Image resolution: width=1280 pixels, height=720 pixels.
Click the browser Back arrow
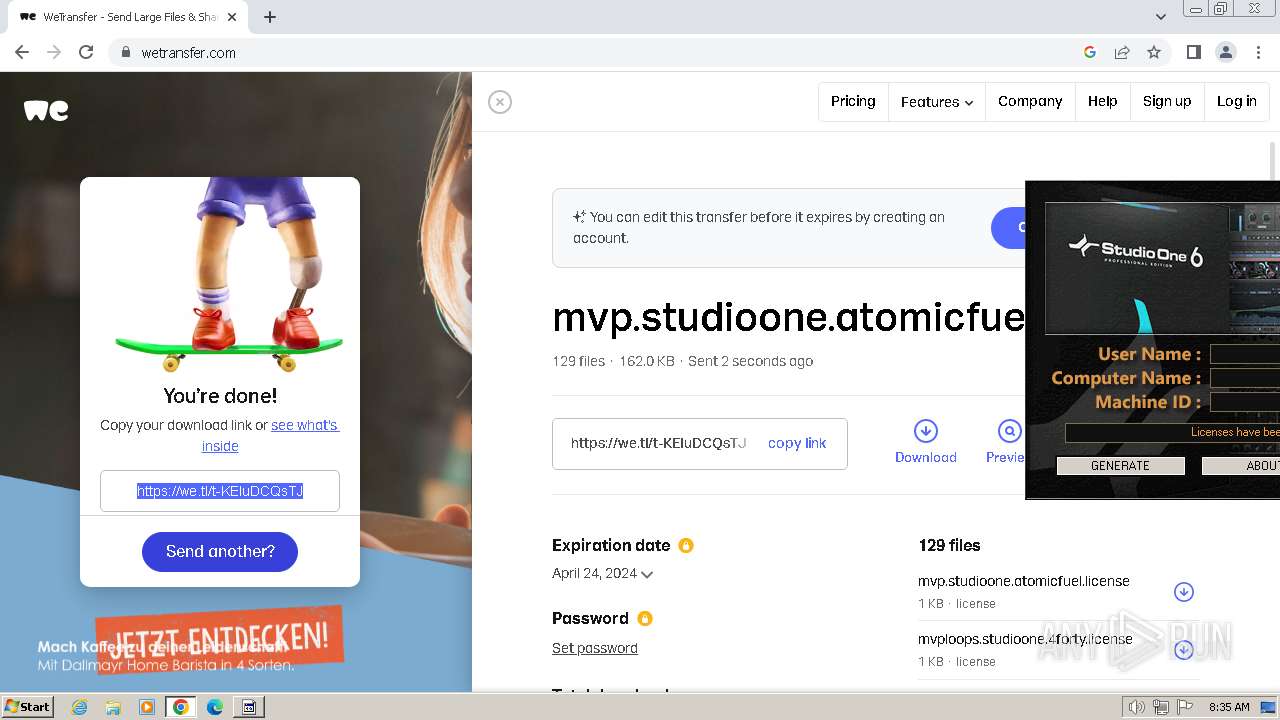coord(22,52)
